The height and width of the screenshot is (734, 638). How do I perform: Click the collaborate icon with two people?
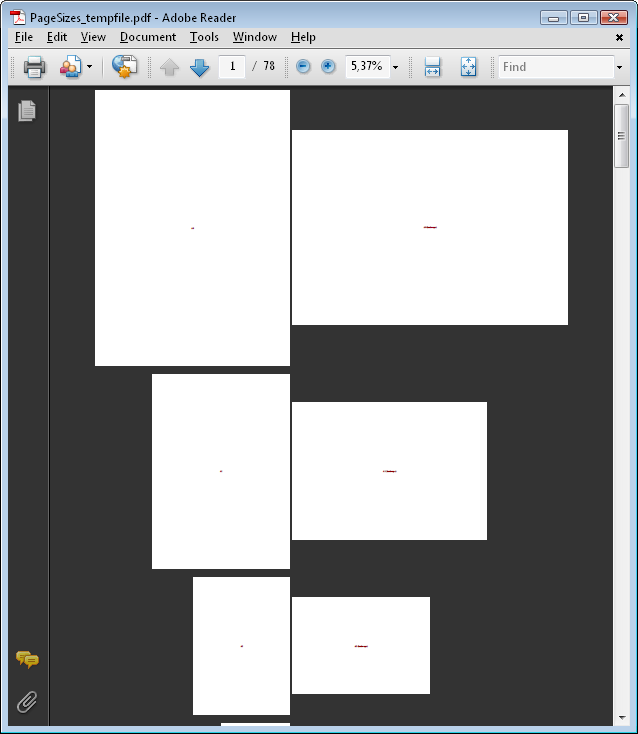coord(70,67)
